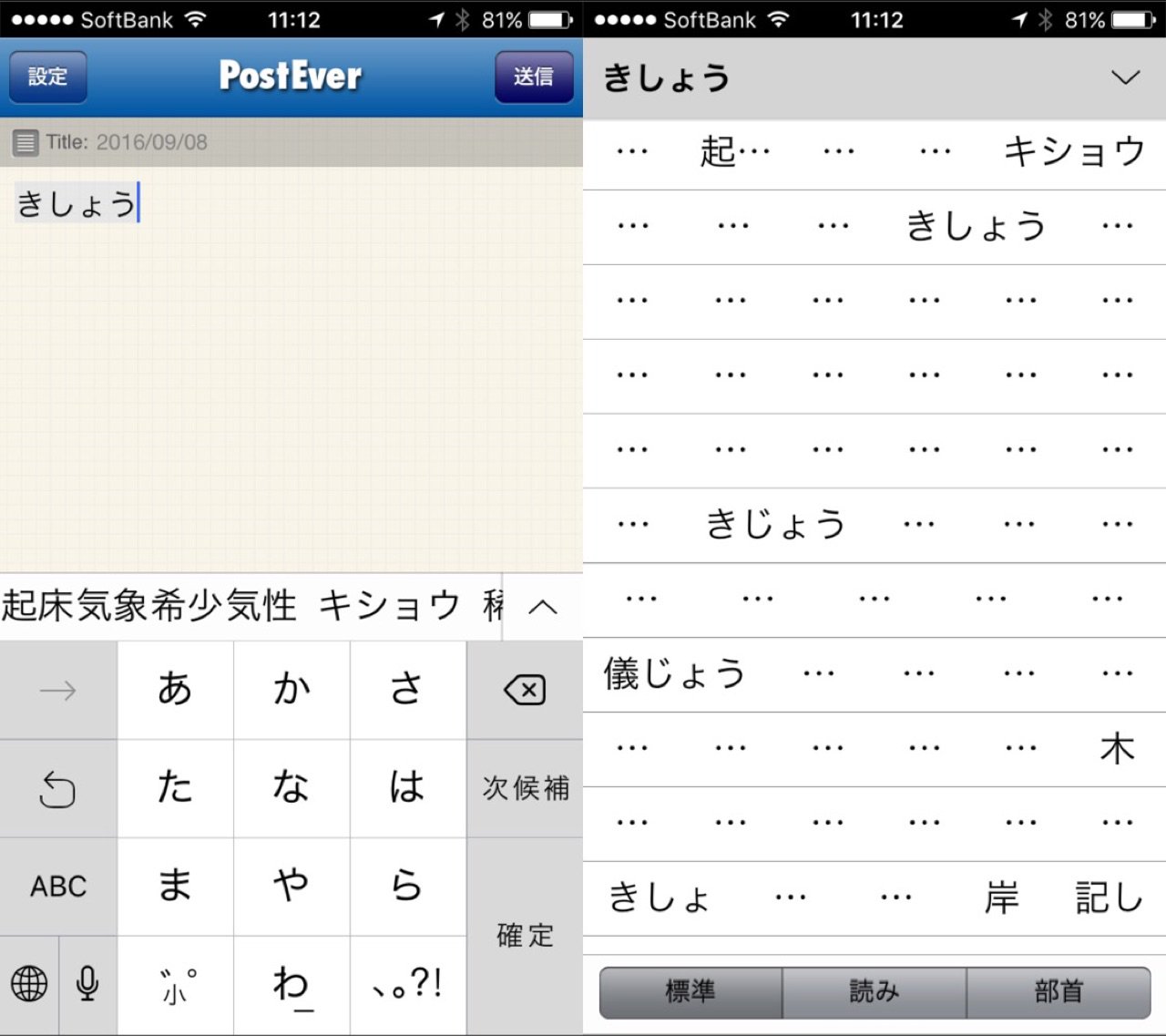The width and height of the screenshot is (1166, 1036).
Task: Tap the ら key
Action: pos(408,887)
